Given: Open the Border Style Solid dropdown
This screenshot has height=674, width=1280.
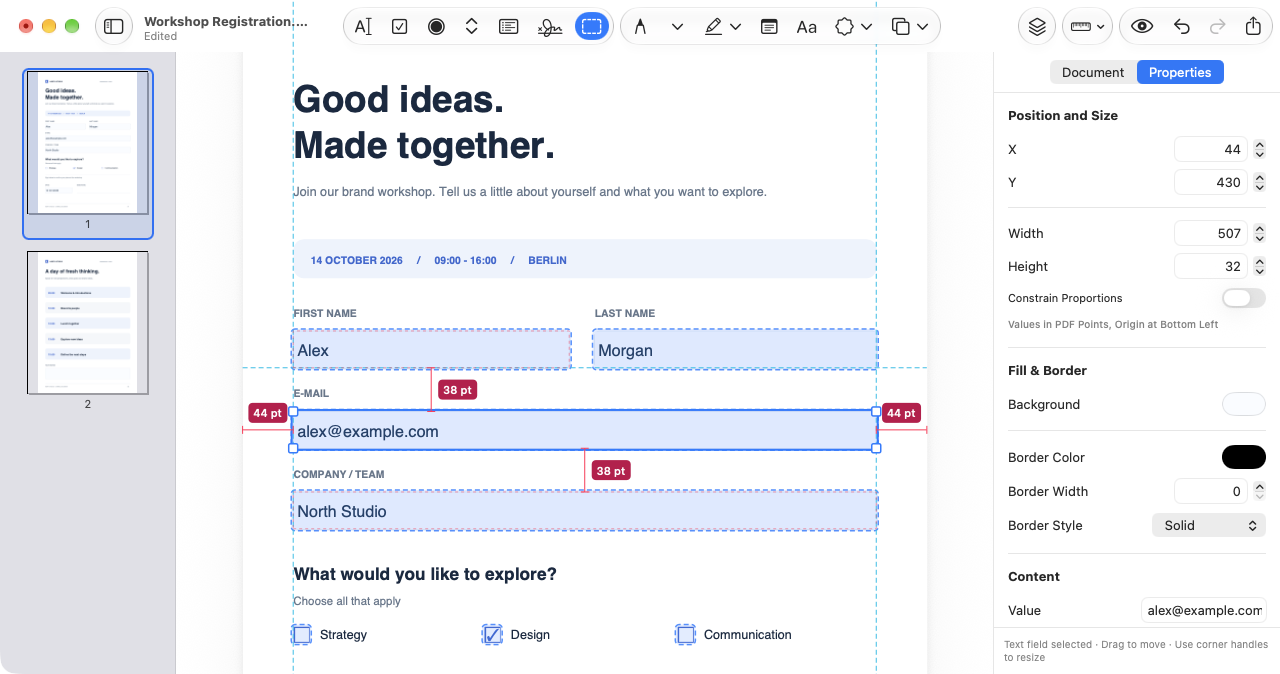Looking at the screenshot, I should (x=1209, y=525).
